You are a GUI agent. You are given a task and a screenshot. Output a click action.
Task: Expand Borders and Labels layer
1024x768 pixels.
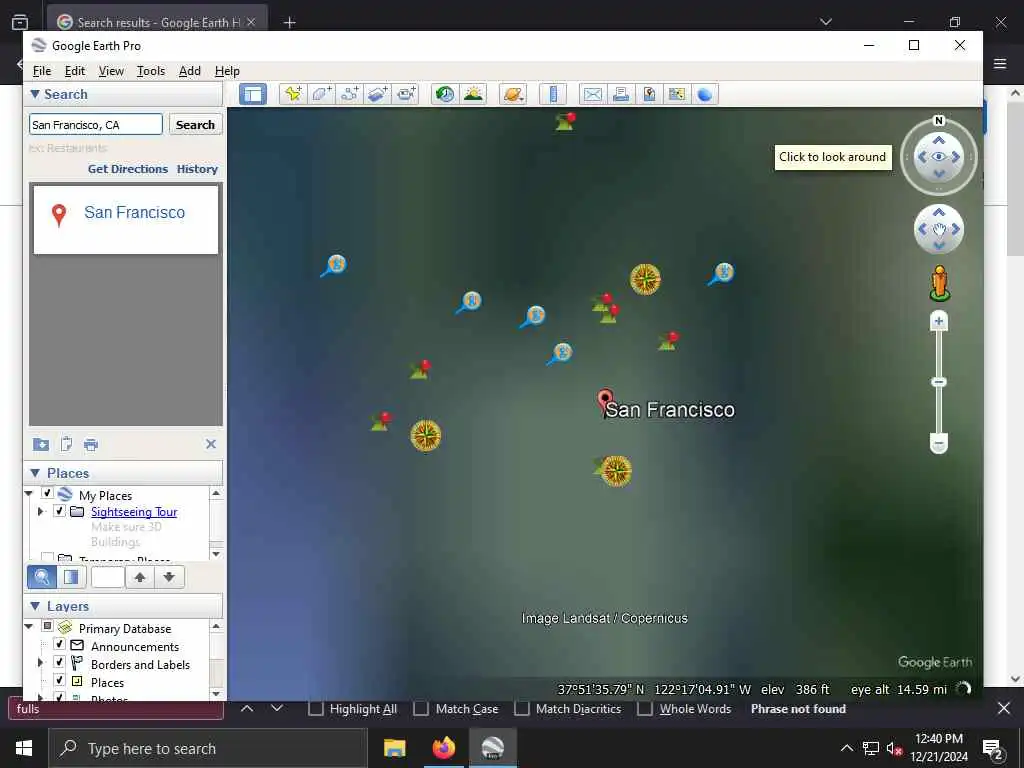pos(40,663)
